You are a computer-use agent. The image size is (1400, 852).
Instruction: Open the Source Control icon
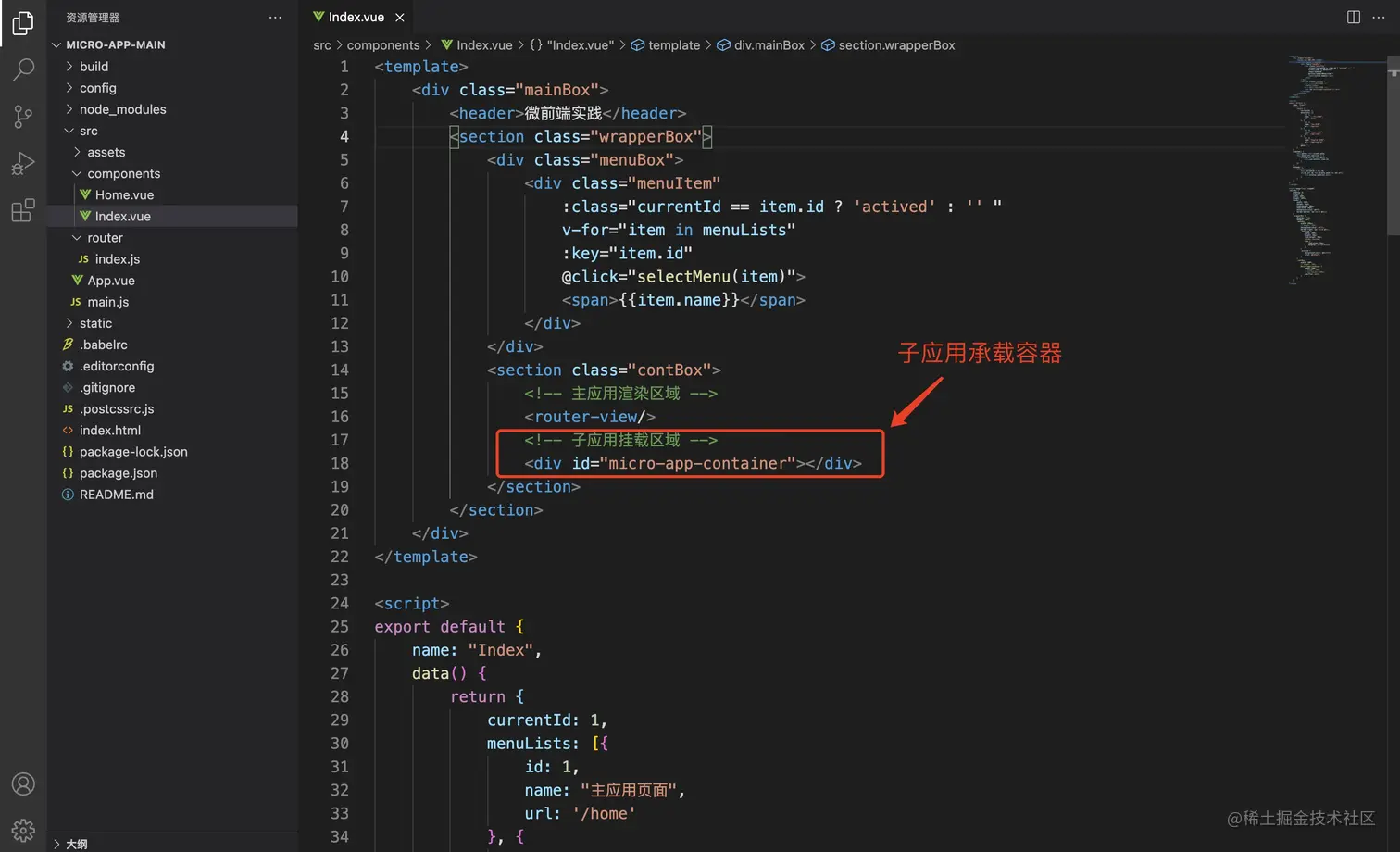point(22,116)
